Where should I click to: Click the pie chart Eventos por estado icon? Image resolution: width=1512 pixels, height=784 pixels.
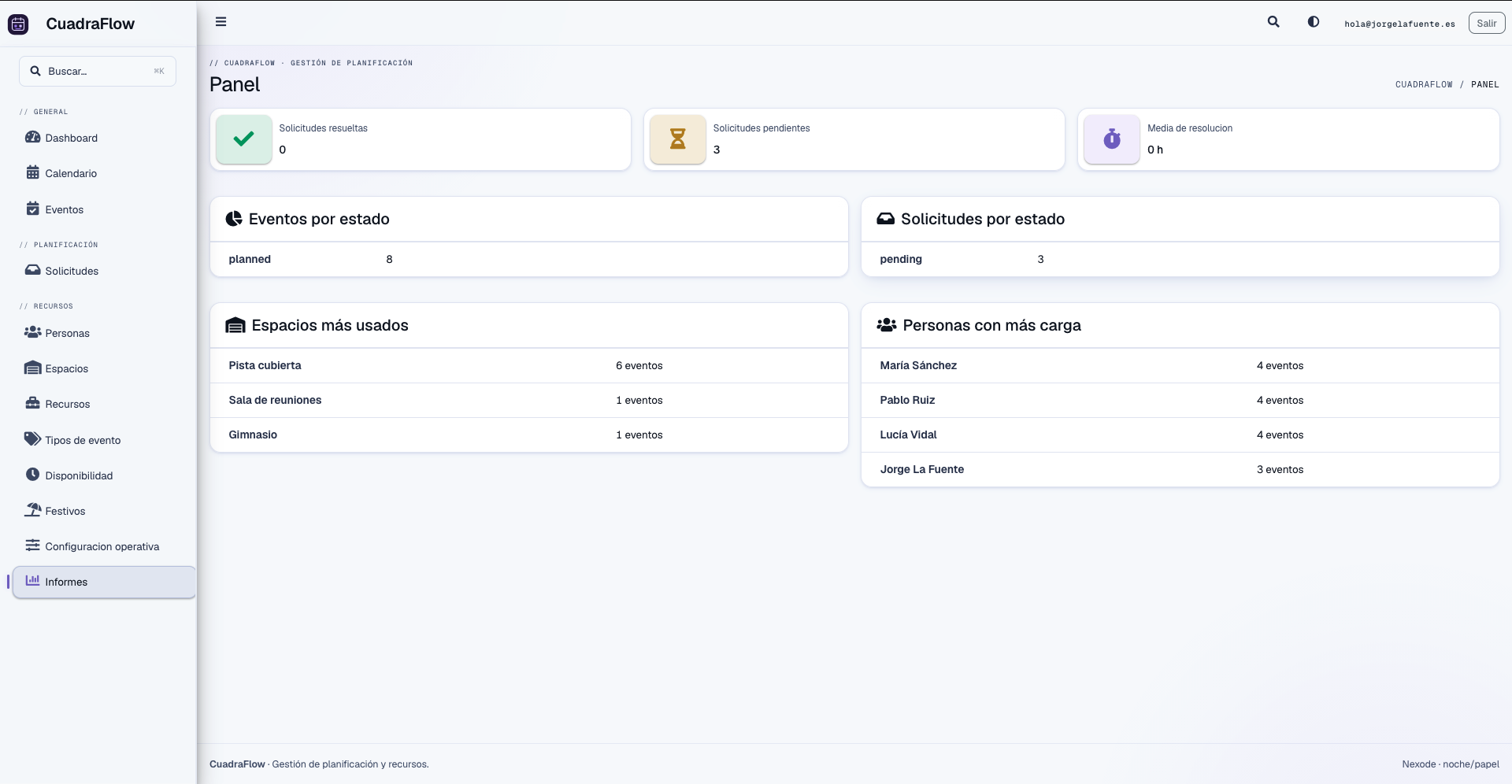(234, 219)
